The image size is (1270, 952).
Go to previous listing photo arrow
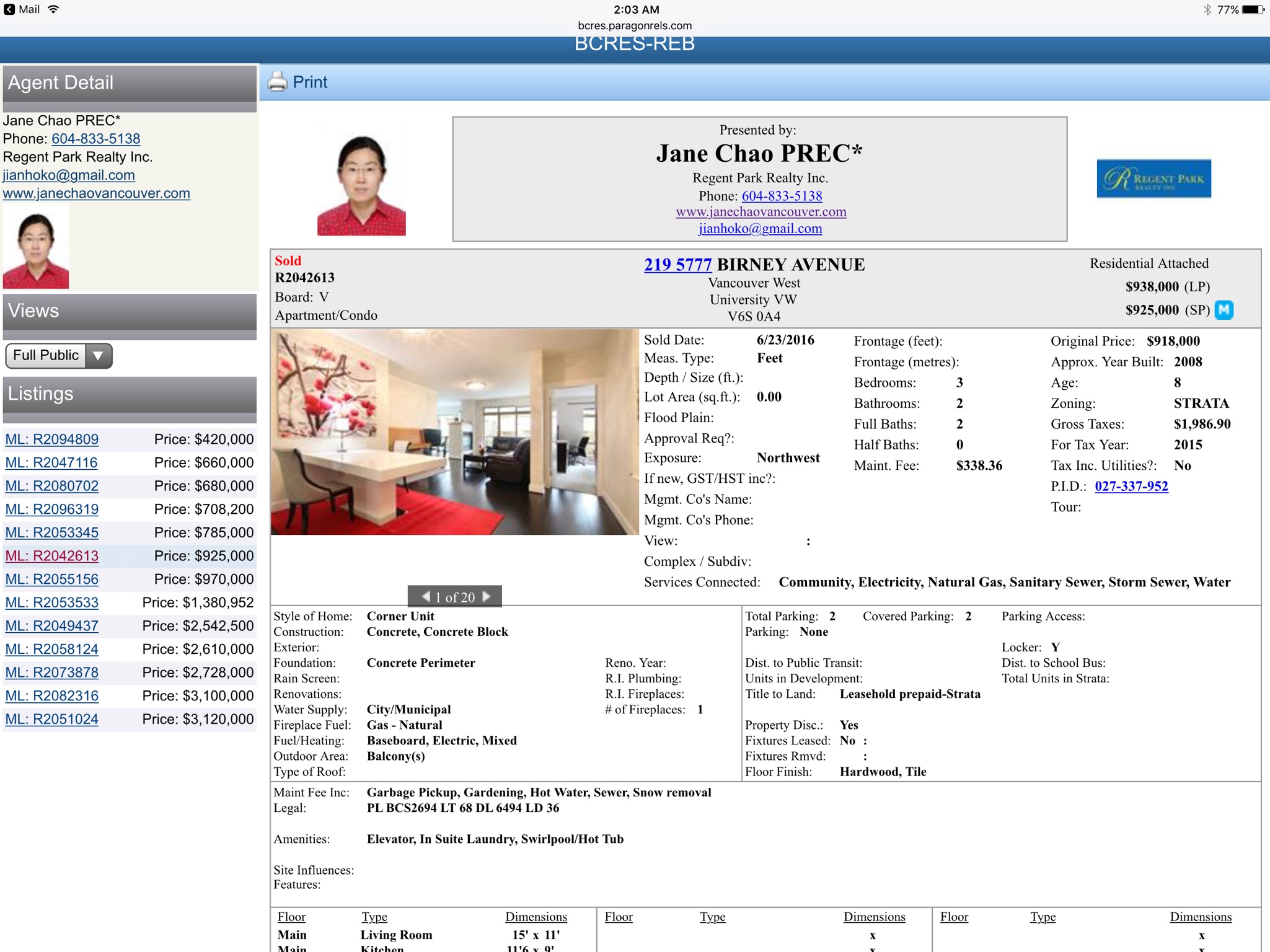click(426, 596)
